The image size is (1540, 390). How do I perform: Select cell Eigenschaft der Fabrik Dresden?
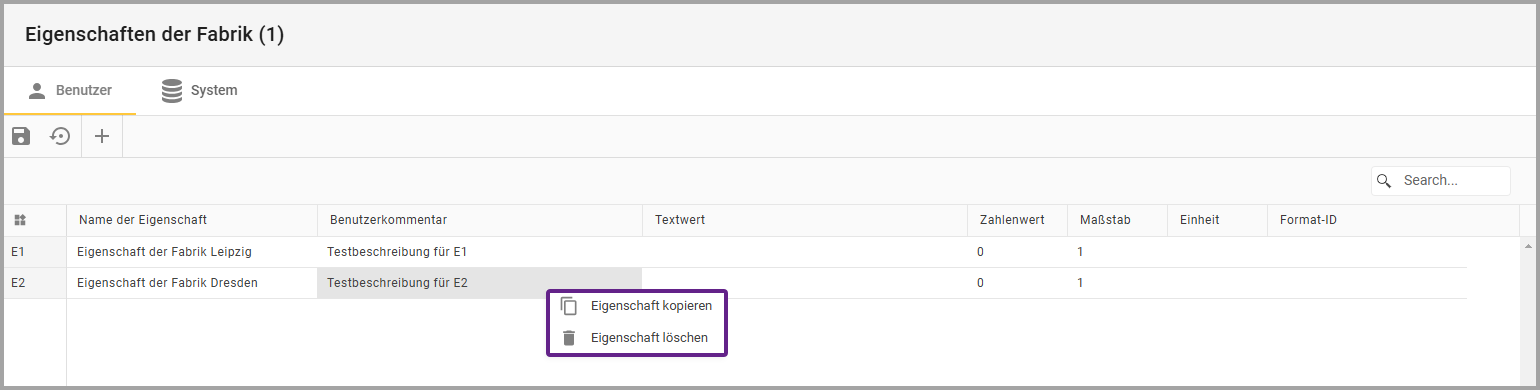(x=192, y=283)
